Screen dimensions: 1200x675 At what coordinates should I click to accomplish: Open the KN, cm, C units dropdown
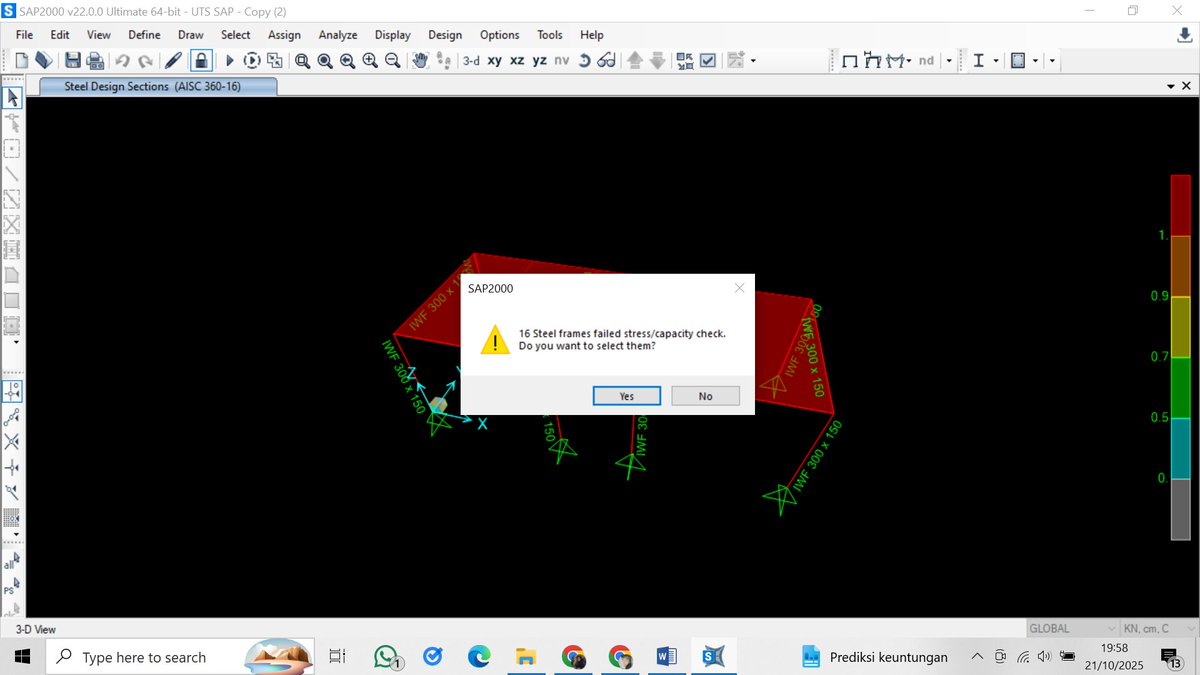[x=1160, y=629]
